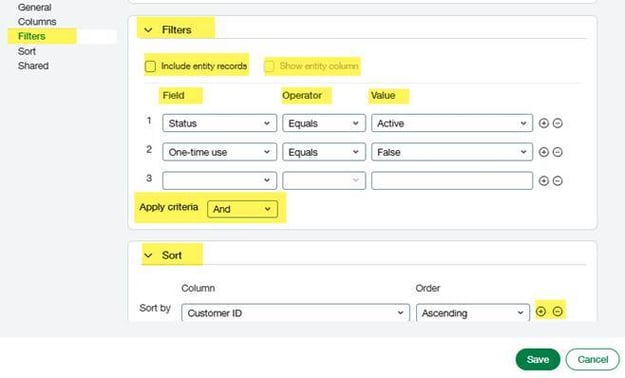625x378 pixels.
Task: Click the Save button
Action: (538, 359)
